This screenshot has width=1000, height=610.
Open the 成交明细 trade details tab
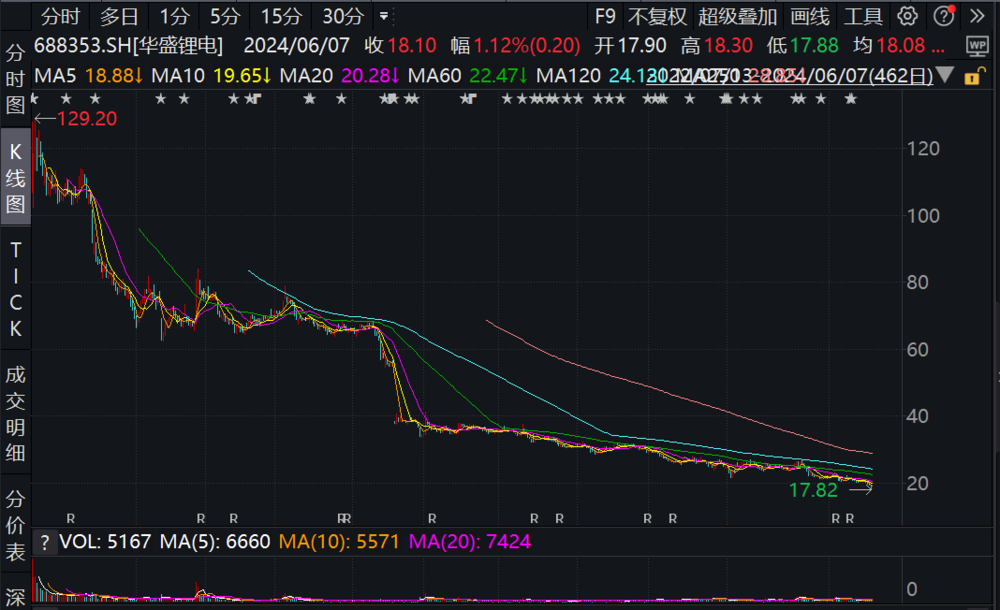(x=15, y=414)
